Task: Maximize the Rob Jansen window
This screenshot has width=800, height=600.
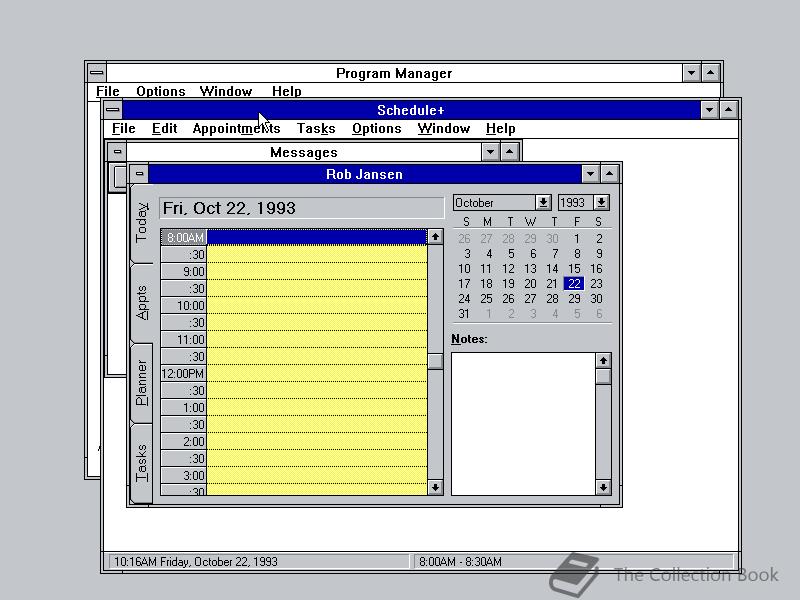Action: [x=610, y=174]
